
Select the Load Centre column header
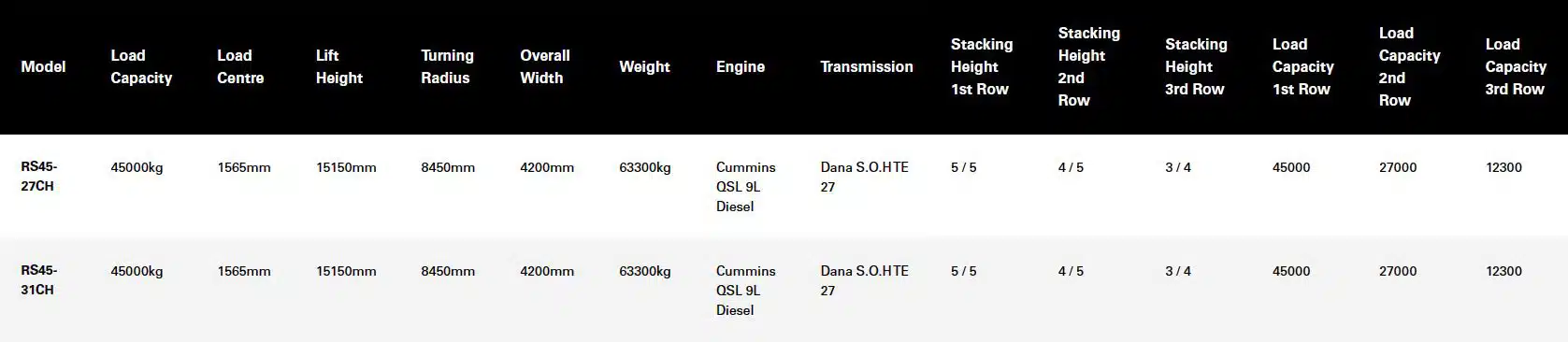(x=240, y=66)
